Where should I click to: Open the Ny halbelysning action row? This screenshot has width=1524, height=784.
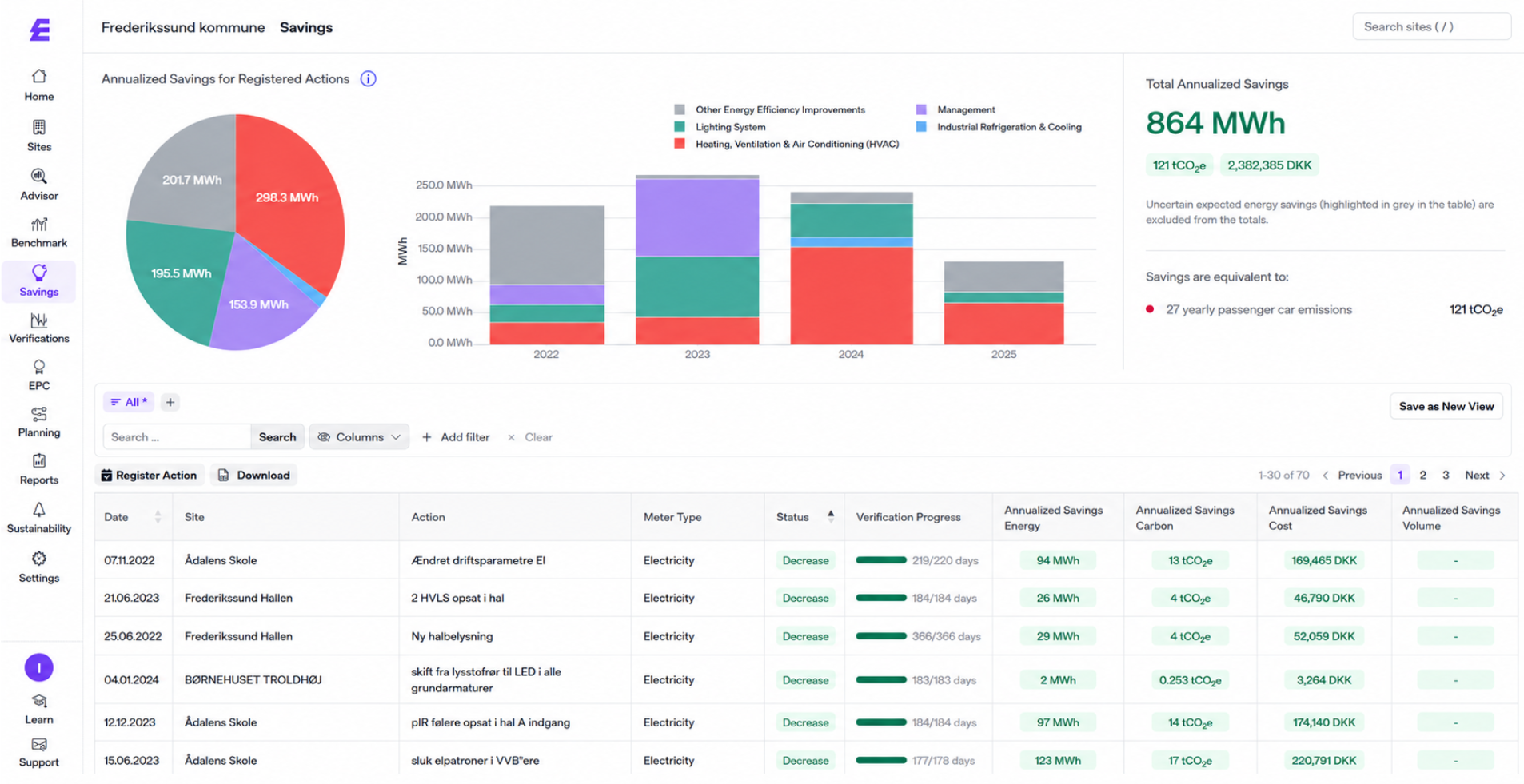pos(806,636)
